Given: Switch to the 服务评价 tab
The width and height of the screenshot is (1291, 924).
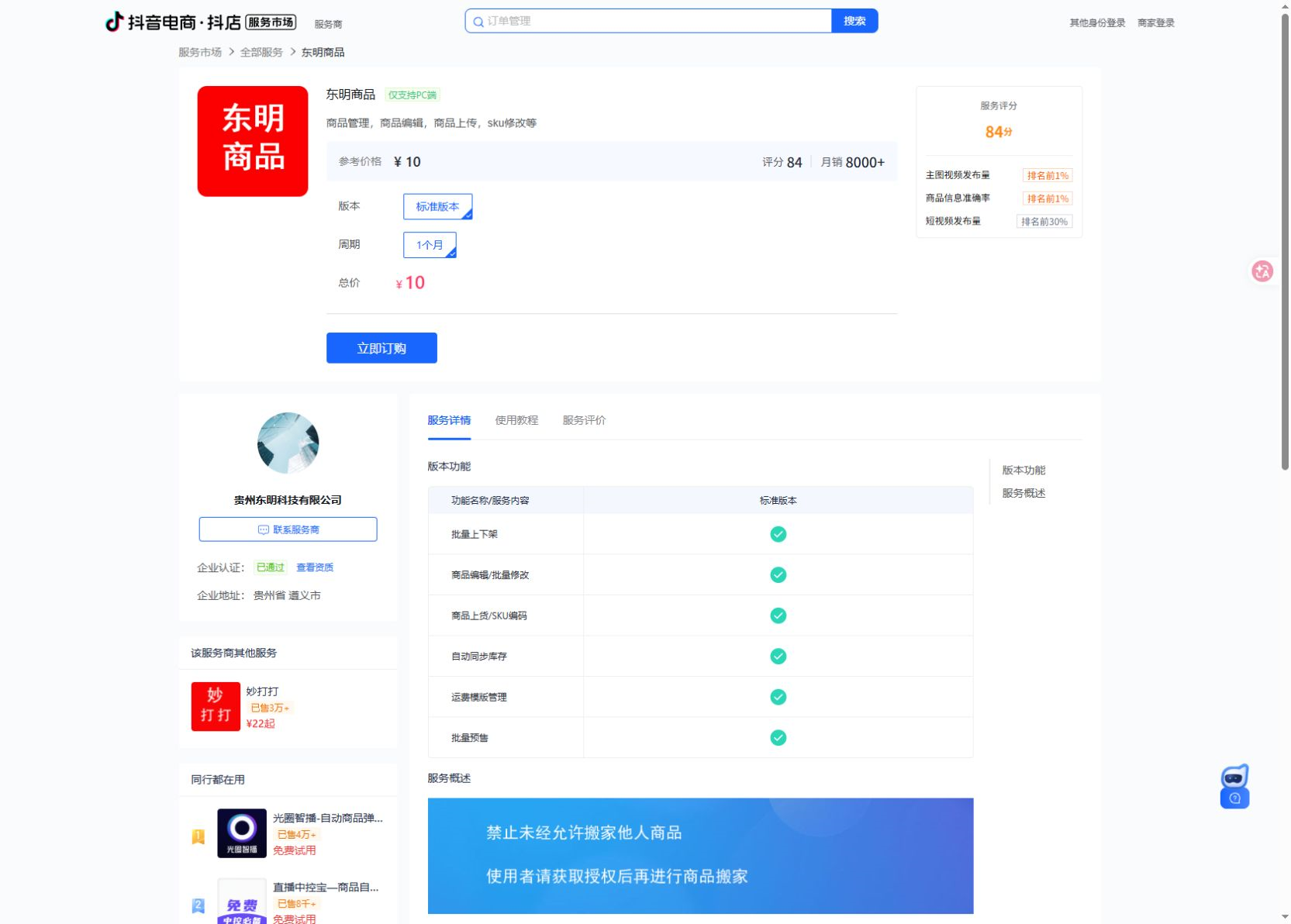Looking at the screenshot, I should click(584, 420).
